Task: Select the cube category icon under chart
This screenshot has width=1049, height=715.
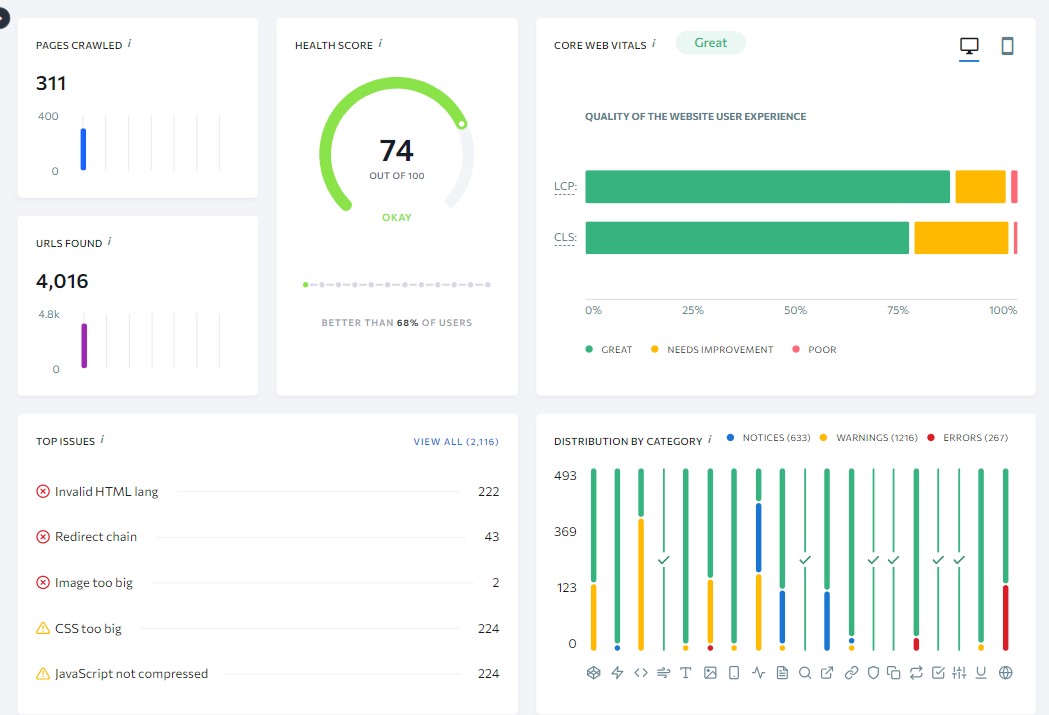Action: (593, 673)
